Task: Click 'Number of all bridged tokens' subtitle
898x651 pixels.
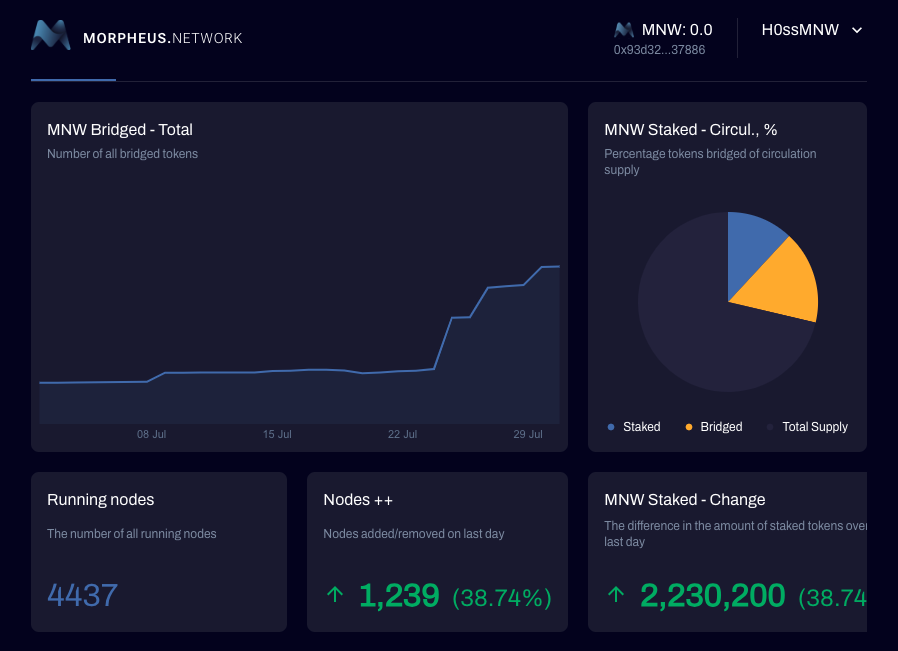Action: [123, 154]
